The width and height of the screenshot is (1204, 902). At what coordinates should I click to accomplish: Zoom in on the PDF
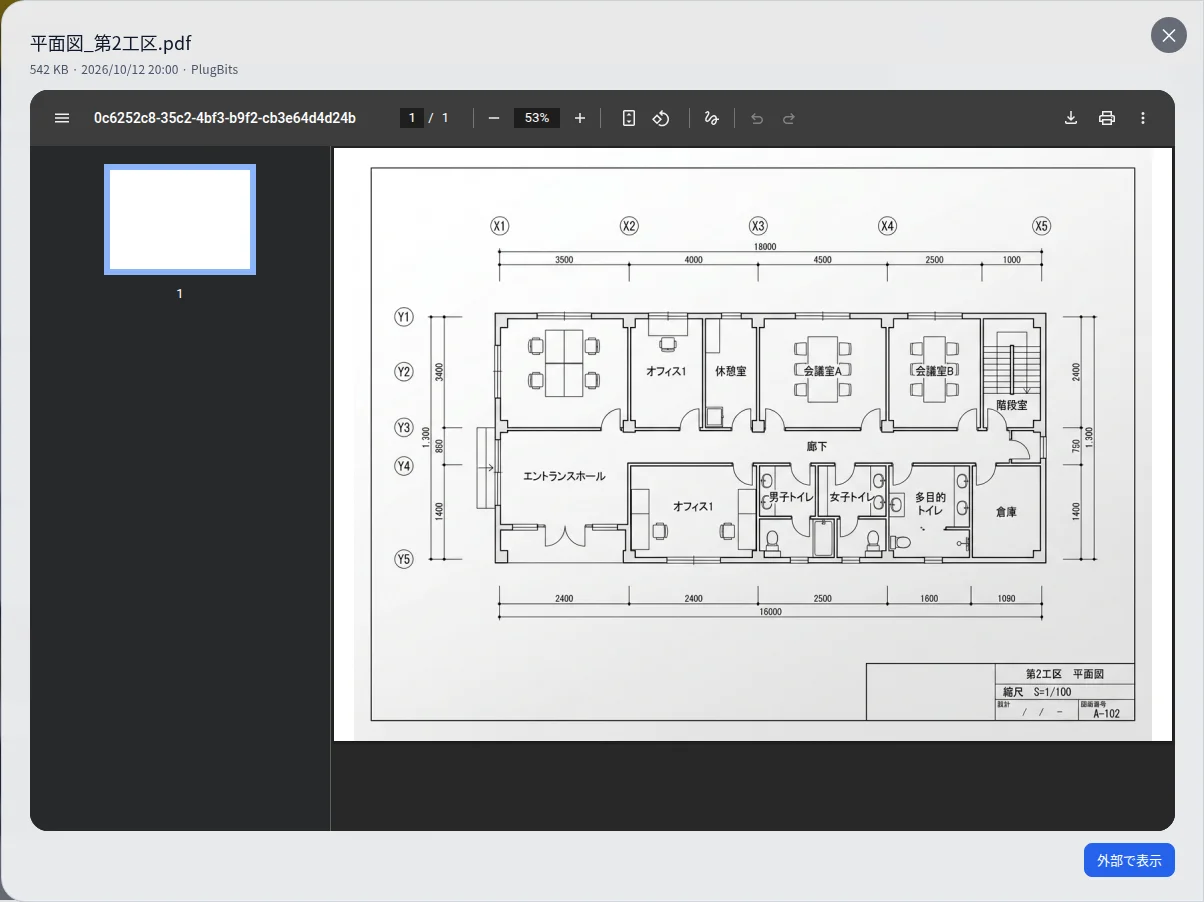coord(580,118)
